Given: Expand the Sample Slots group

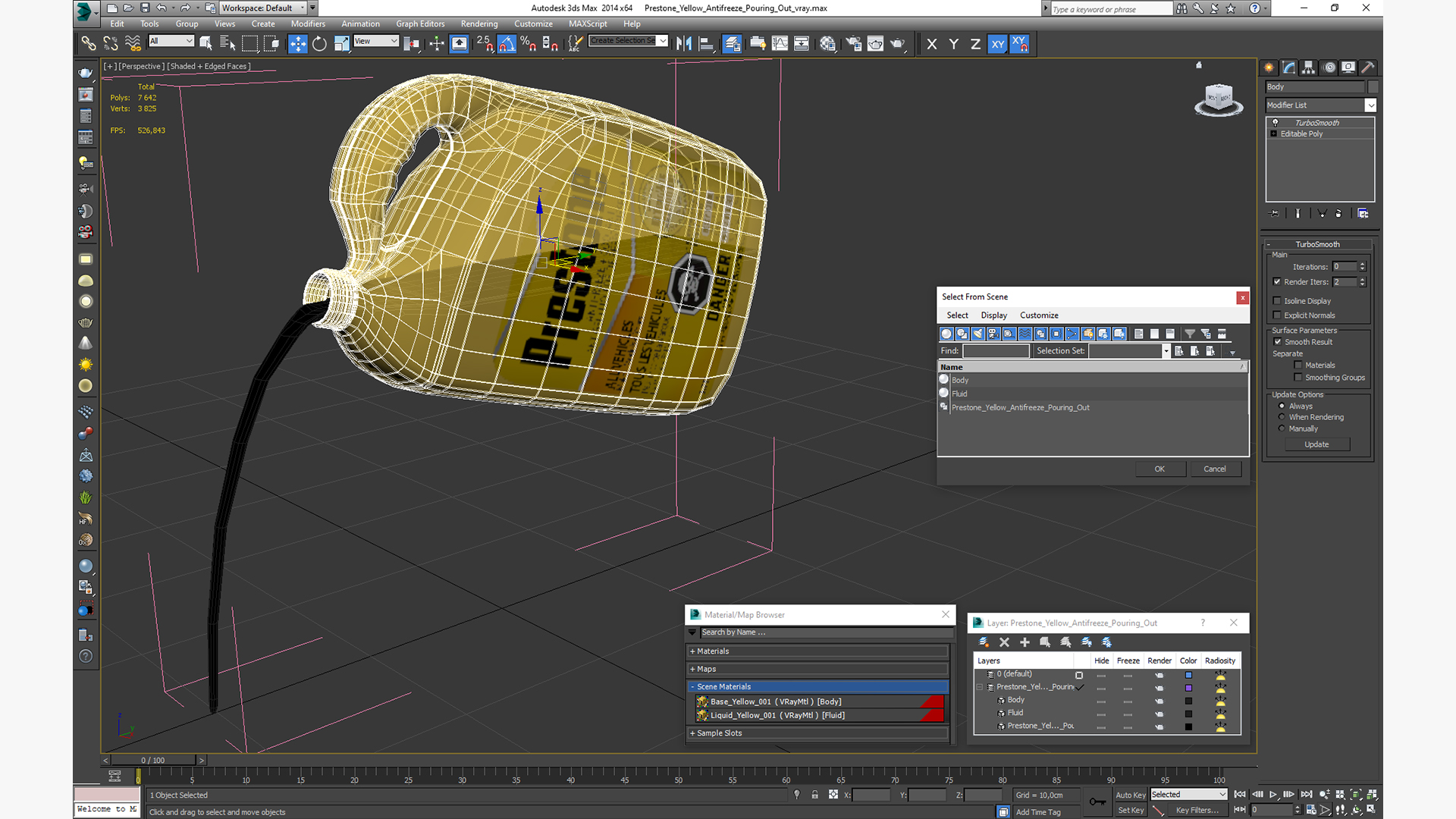Looking at the screenshot, I should click(x=818, y=733).
